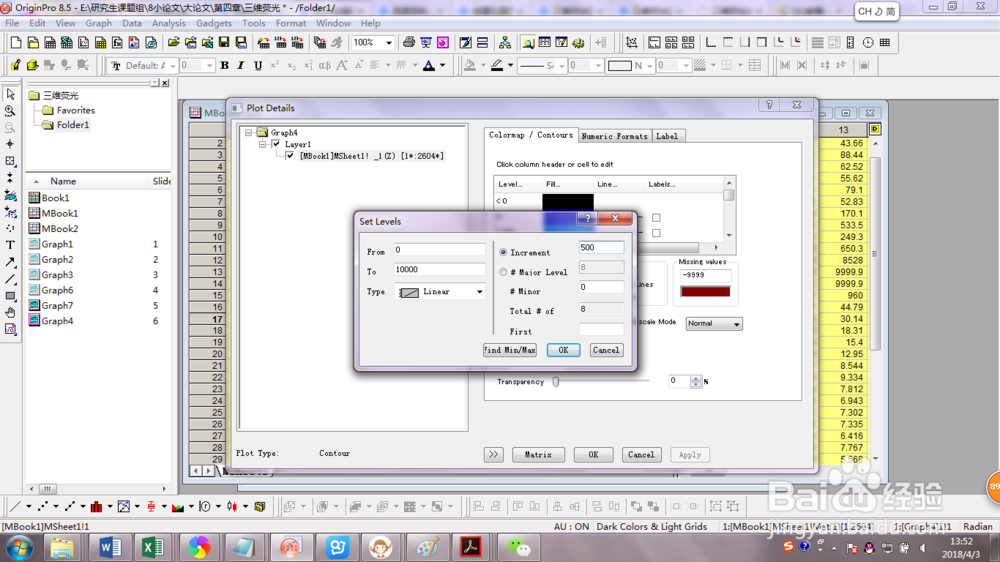This screenshot has width=1000, height=562.
Task: Open Adobe Acrobat from the taskbar
Action: pyautogui.click(x=471, y=547)
